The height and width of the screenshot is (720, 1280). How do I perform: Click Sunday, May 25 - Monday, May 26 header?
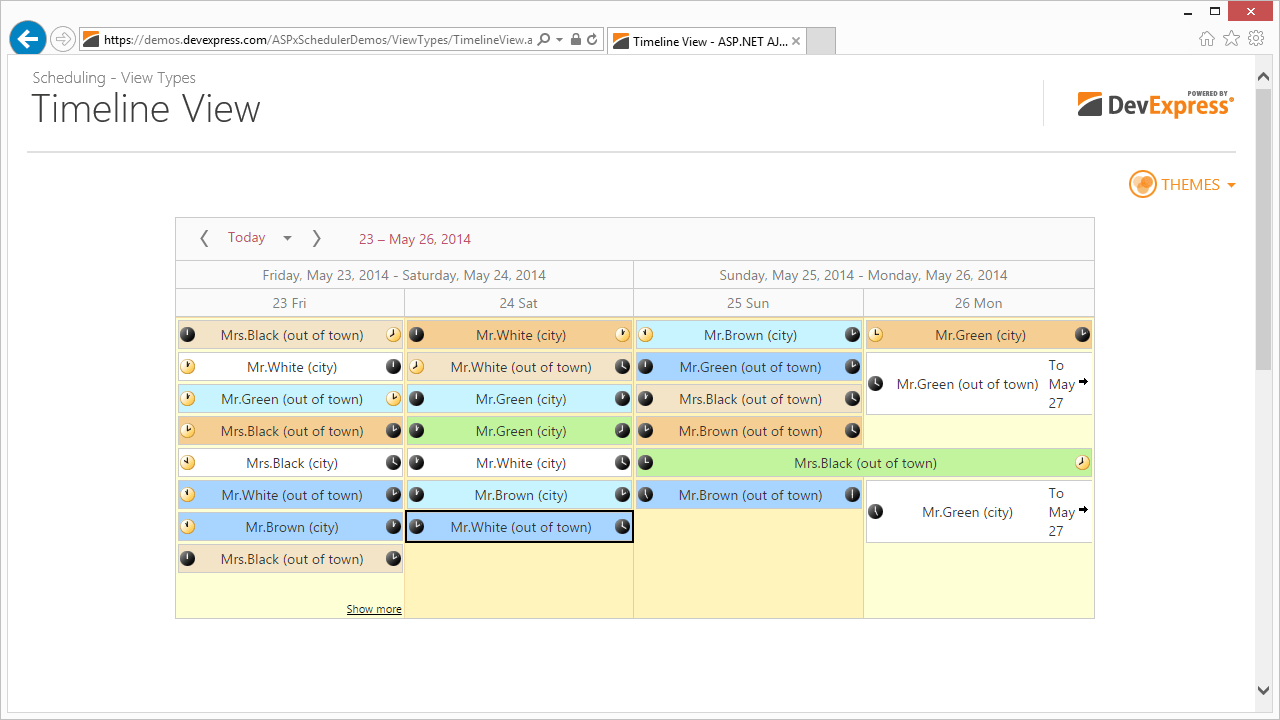click(864, 275)
